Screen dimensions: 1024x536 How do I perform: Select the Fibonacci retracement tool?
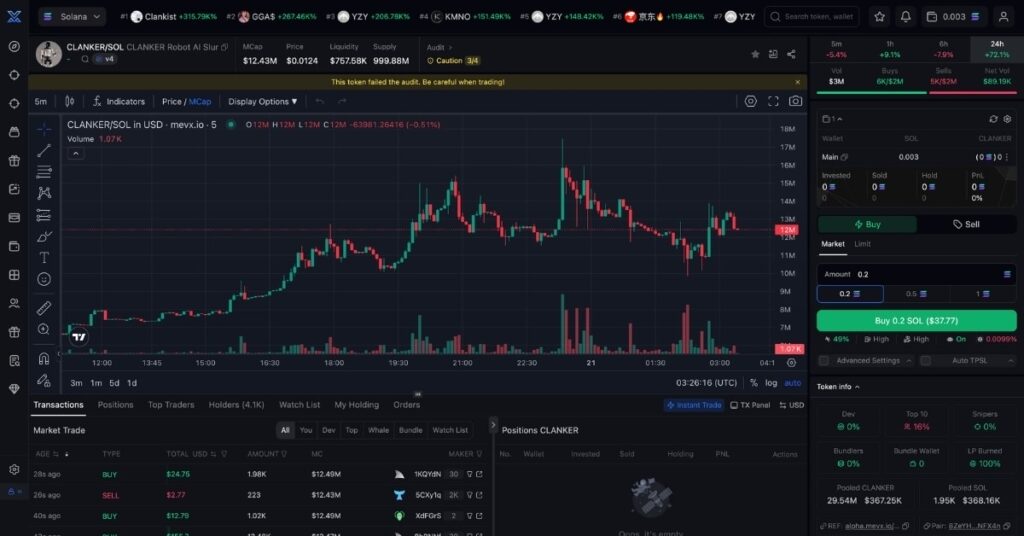(44, 172)
